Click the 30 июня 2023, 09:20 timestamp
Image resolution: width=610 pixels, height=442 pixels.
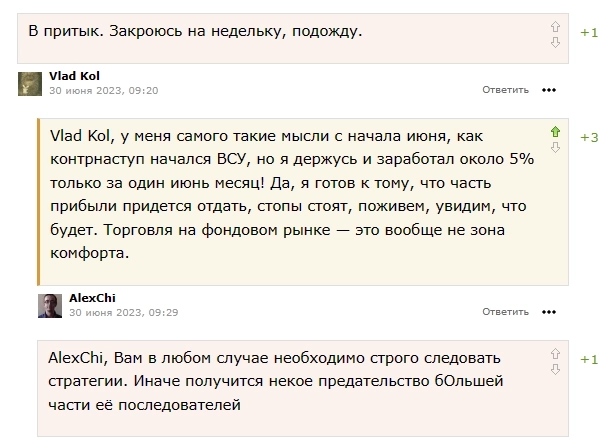point(104,90)
